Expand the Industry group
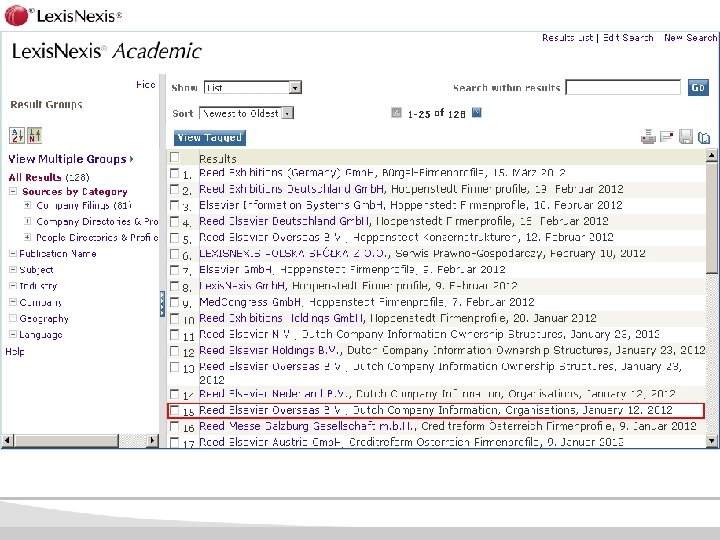This screenshot has height=540, width=720. tap(13, 286)
